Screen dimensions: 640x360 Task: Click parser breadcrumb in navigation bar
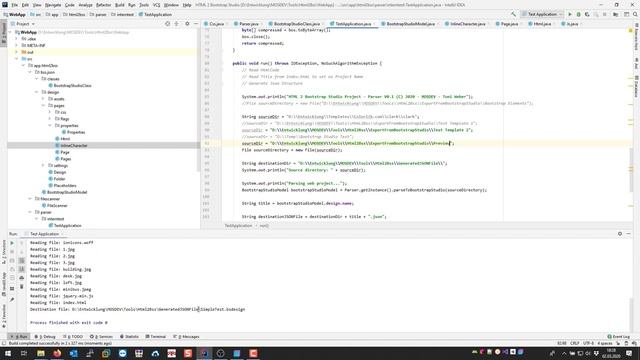(x=98, y=15)
